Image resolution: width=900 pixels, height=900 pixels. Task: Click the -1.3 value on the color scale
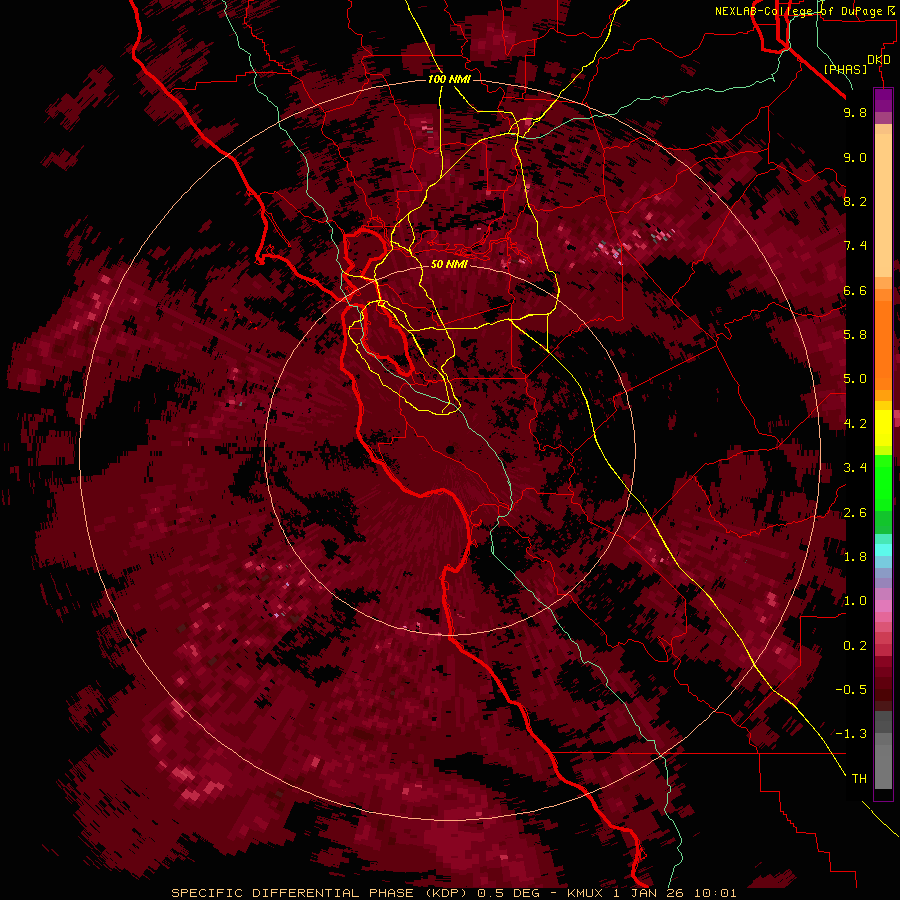851,734
